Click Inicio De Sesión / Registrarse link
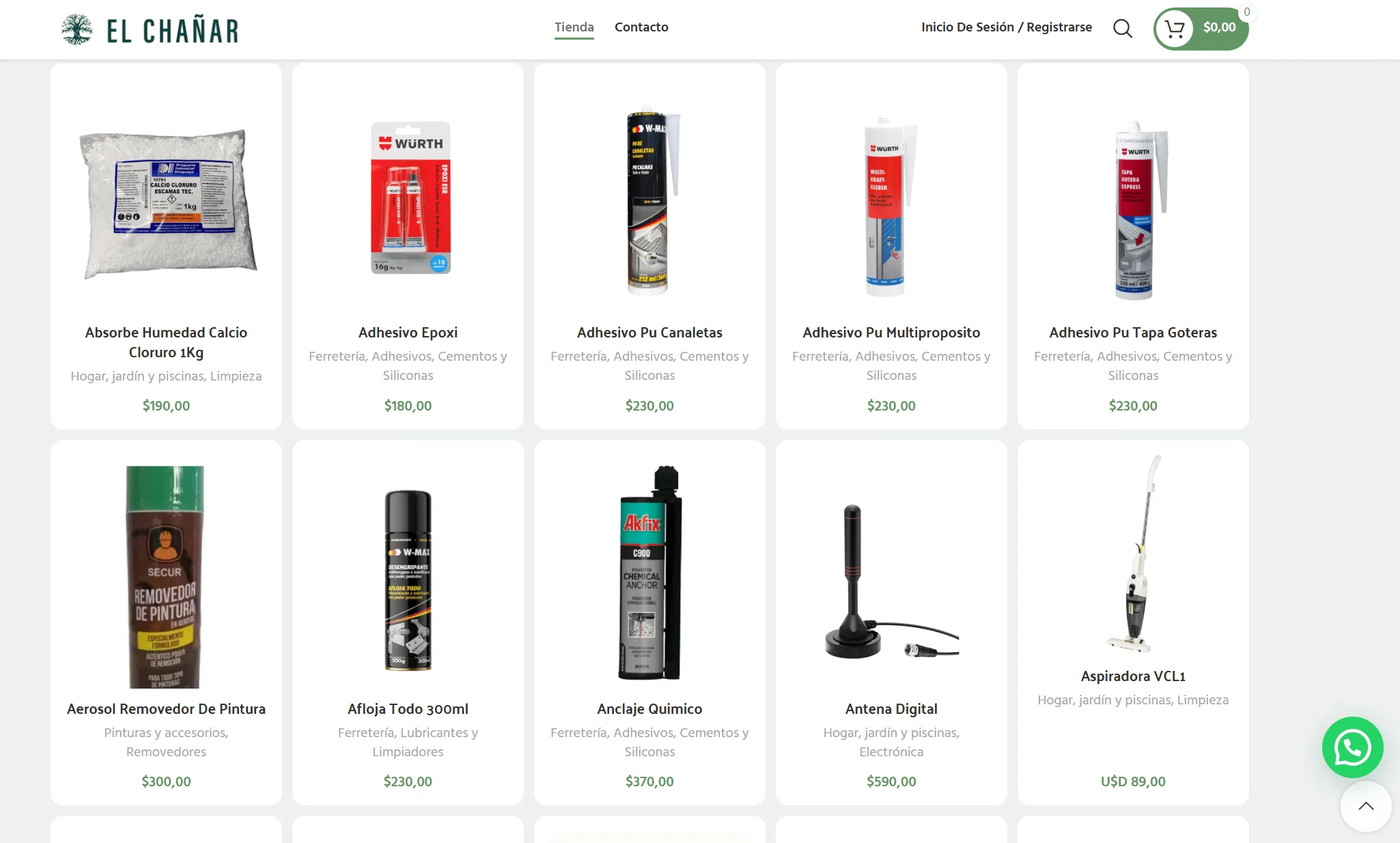This screenshot has width=1400, height=843. pyautogui.click(x=1006, y=27)
